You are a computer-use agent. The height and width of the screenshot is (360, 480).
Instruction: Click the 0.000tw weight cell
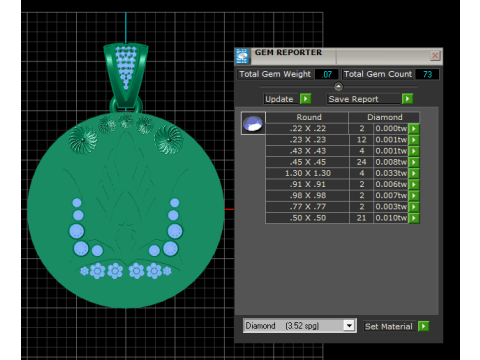point(391,129)
